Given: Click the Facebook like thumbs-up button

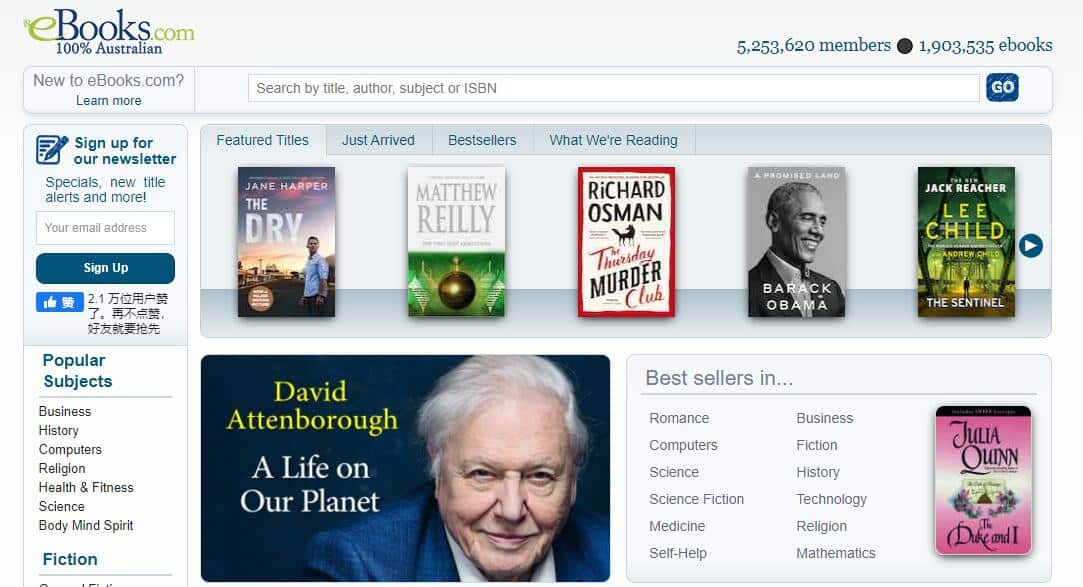Looking at the screenshot, I should tap(59, 302).
